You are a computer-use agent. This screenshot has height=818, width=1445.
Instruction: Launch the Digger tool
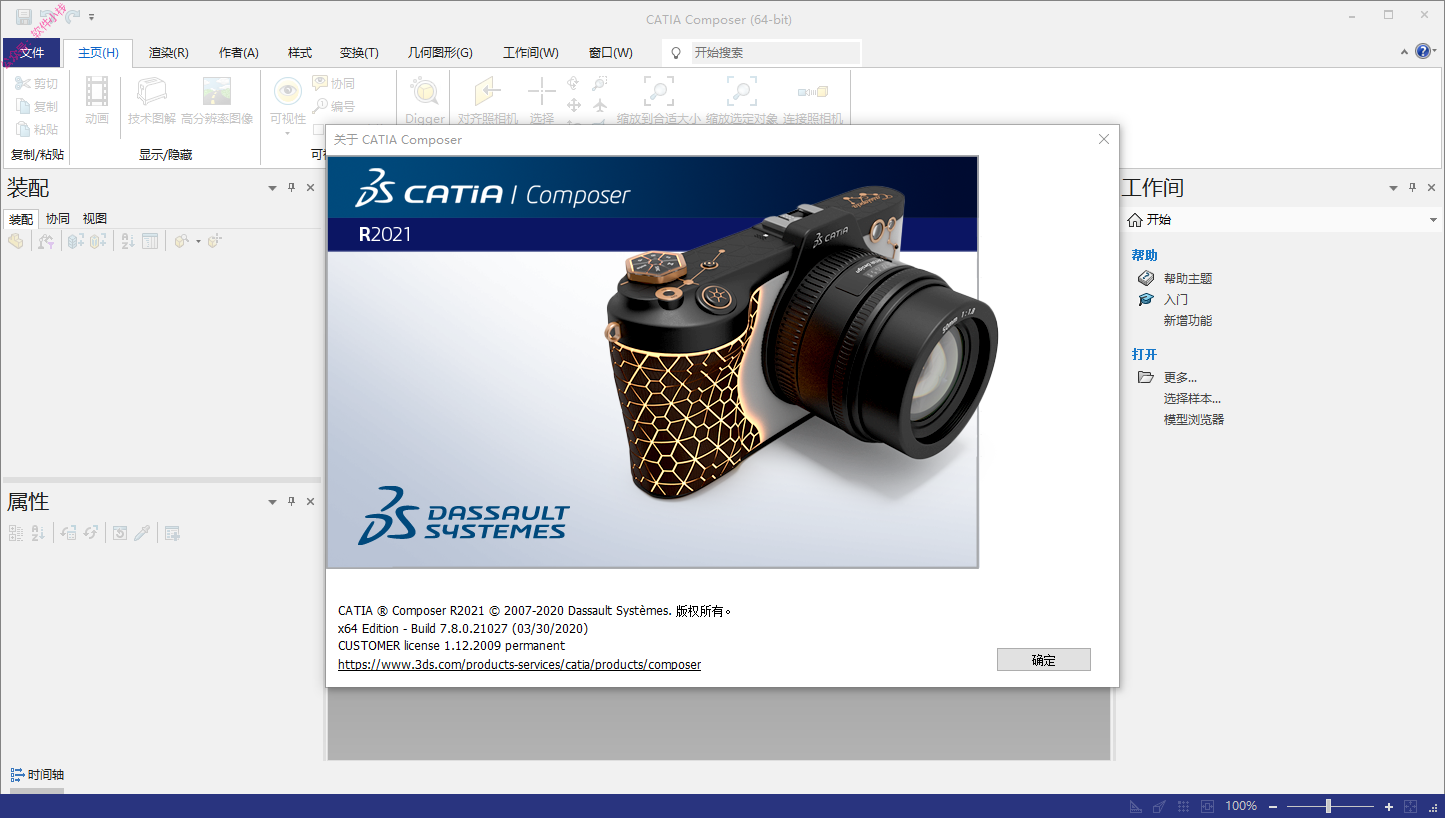point(425,101)
